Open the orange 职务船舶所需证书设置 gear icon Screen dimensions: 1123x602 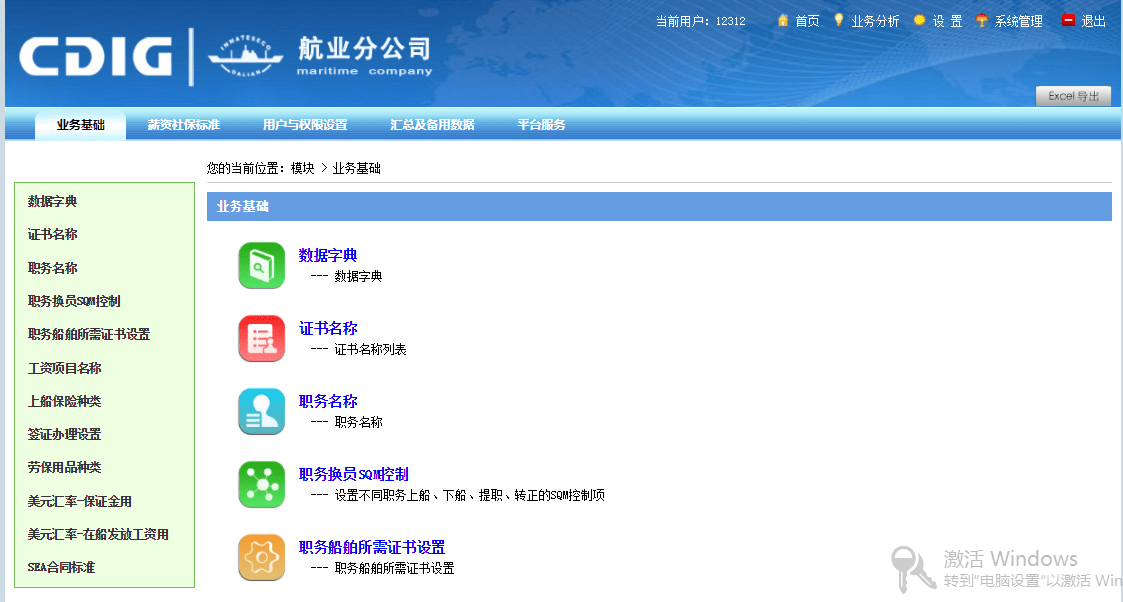click(261, 558)
